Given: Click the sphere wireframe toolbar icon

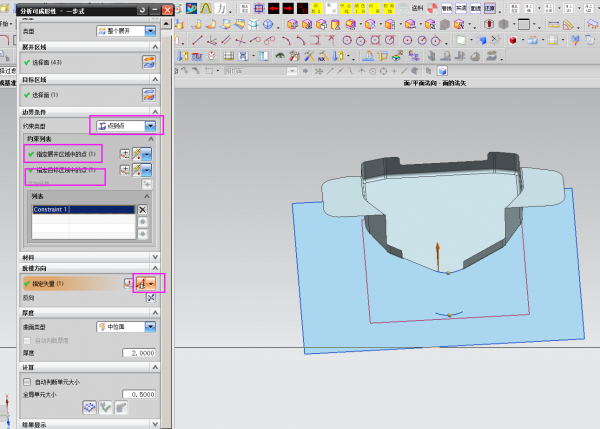Looking at the screenshot, I should pos(268,24).
